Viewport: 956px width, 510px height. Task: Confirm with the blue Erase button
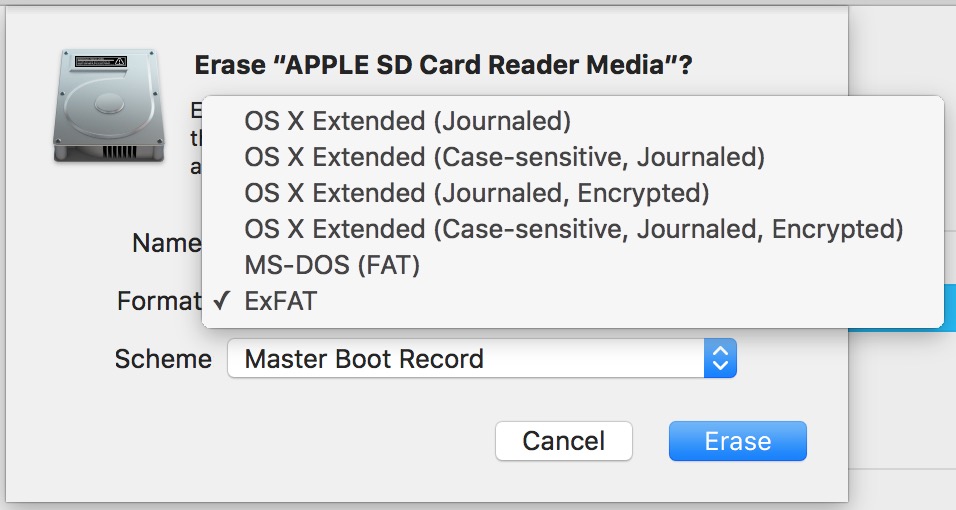coord(738,441)
